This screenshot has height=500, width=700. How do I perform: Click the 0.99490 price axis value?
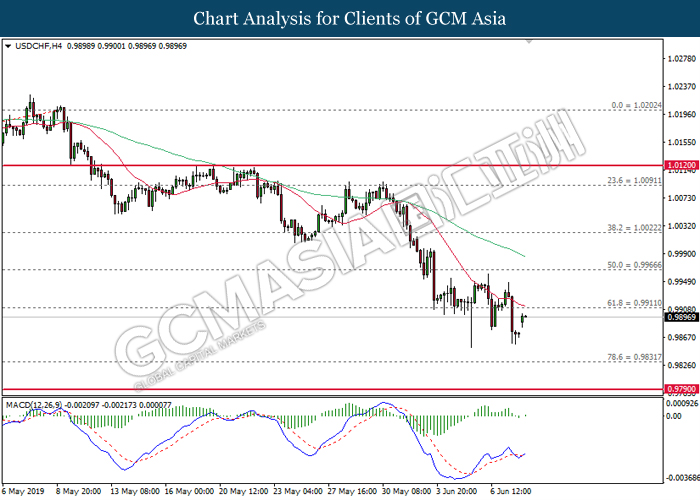coord(681,282)
